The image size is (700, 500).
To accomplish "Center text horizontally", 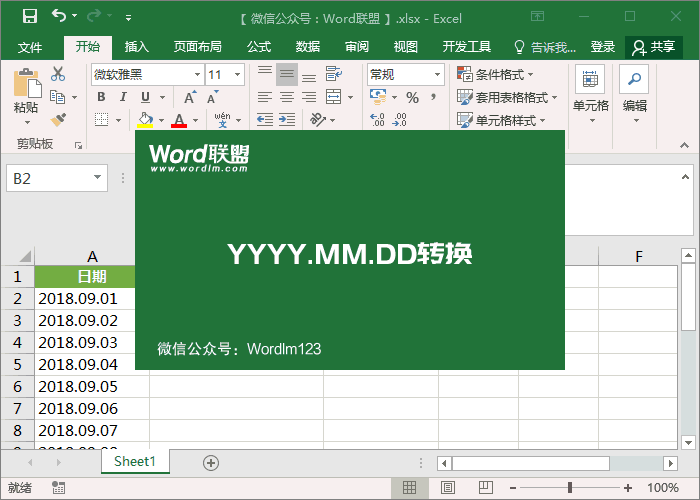I will [287, 97].
